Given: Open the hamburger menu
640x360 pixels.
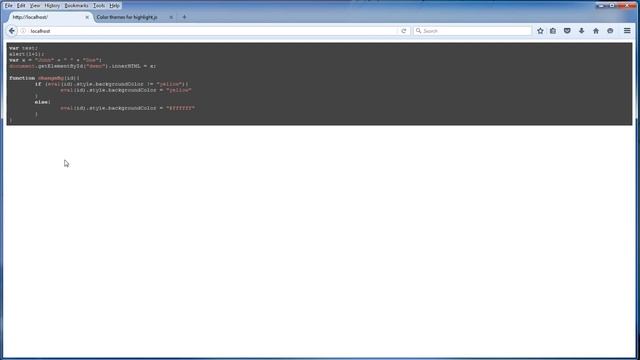Looking at the screenshot, I should 627,31.
